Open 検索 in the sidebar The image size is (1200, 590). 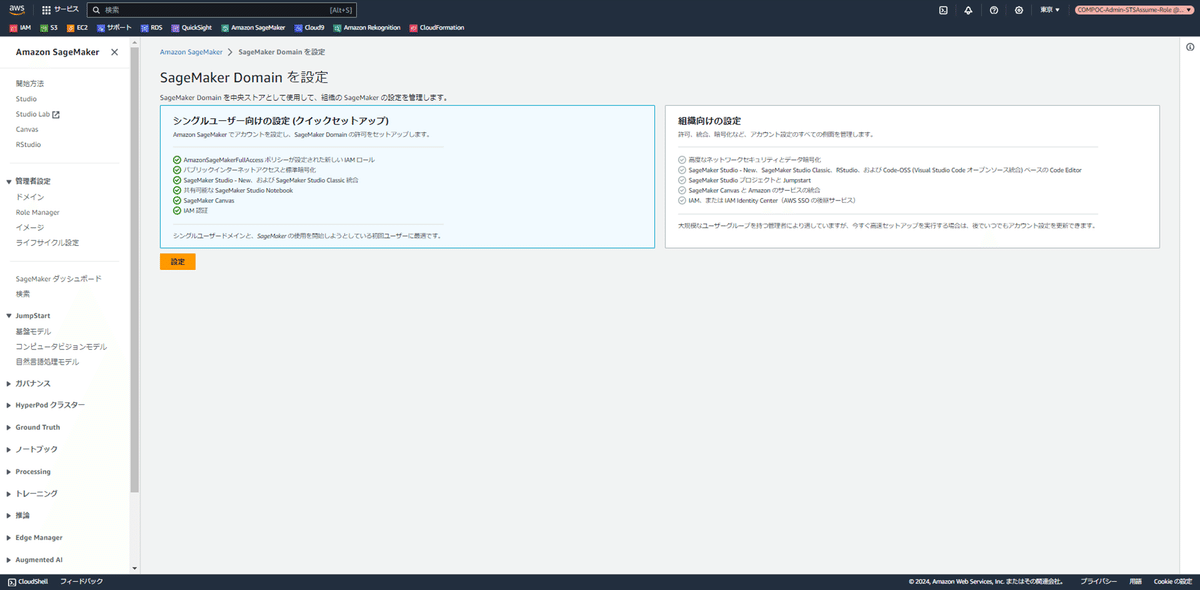click(x=23, y=294)
